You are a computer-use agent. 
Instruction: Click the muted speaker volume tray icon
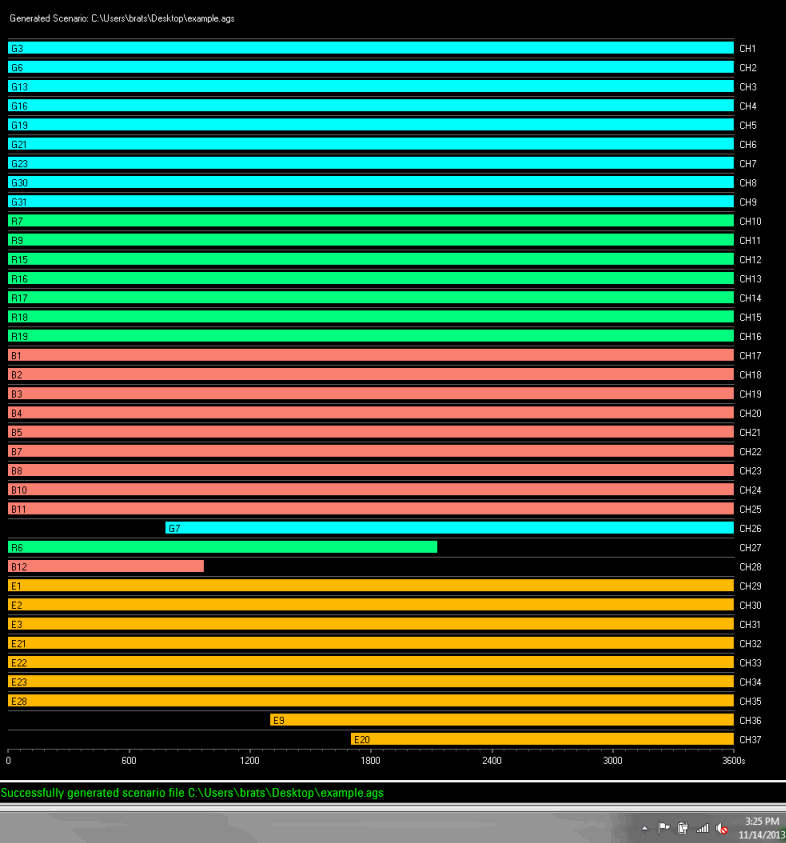click(x=722, y=828)
